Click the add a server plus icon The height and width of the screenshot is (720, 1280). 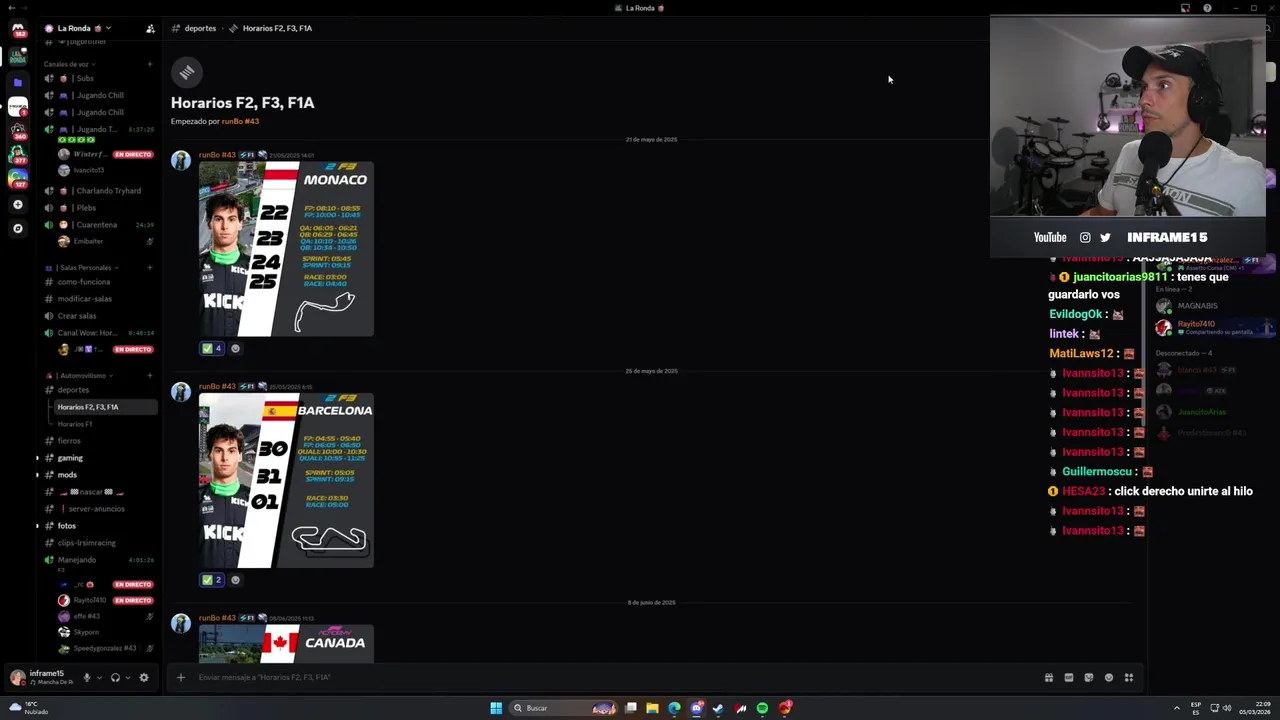[17, 204]
